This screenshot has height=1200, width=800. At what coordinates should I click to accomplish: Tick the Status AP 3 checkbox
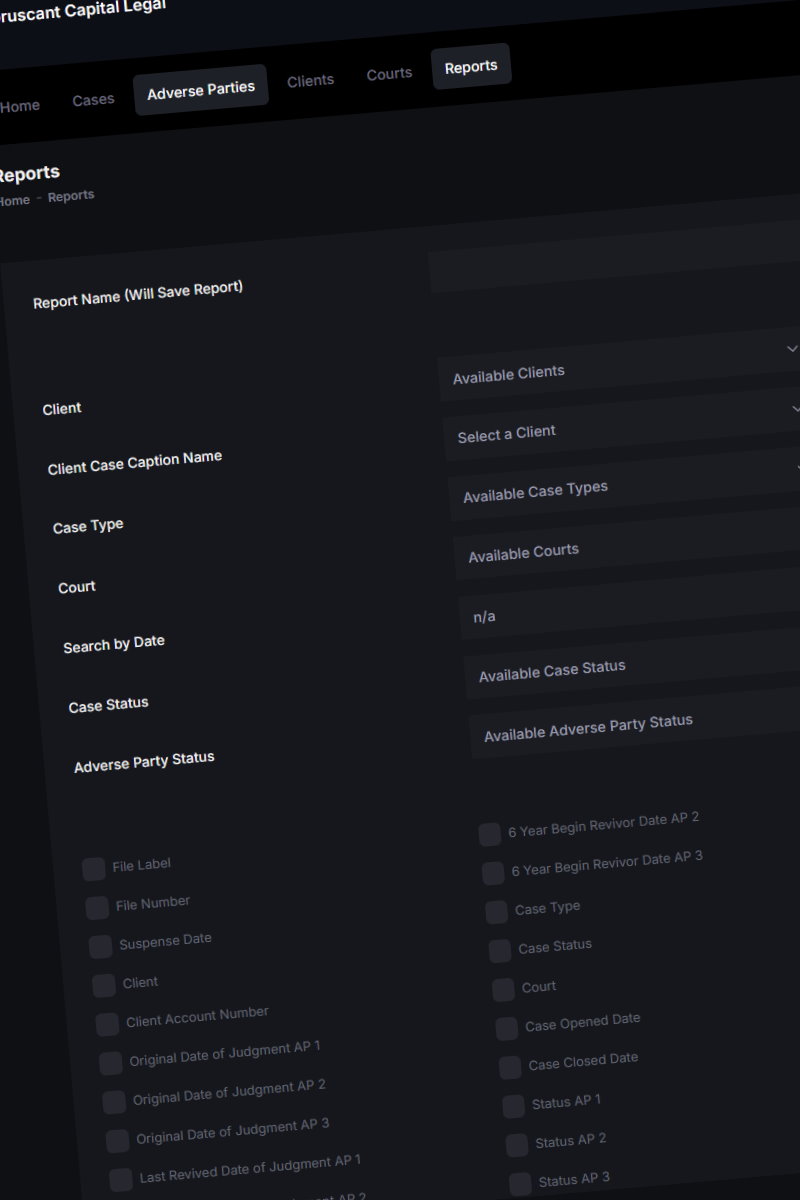click(520, 1184)
